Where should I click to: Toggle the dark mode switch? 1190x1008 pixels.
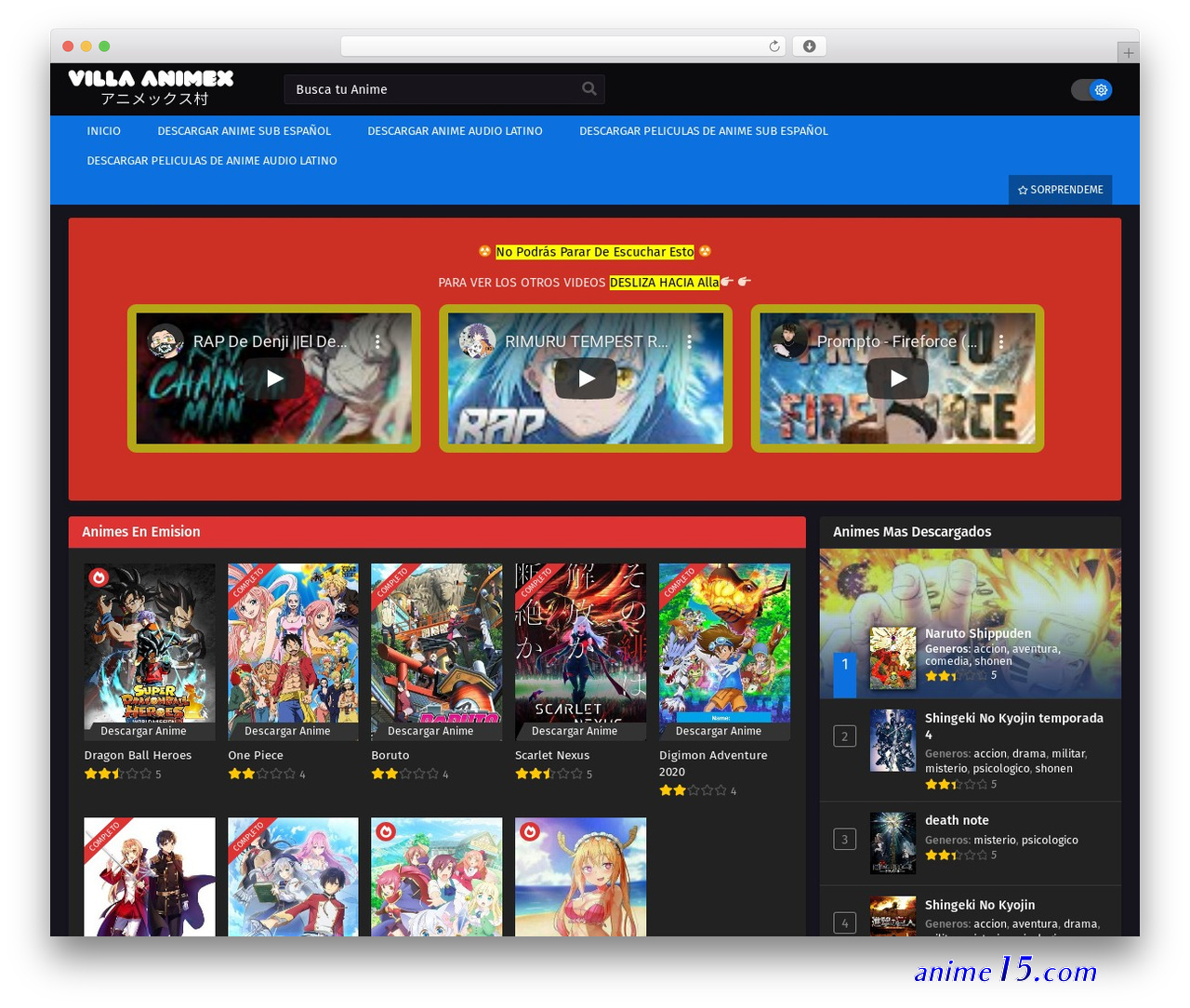coord(1091,90)
